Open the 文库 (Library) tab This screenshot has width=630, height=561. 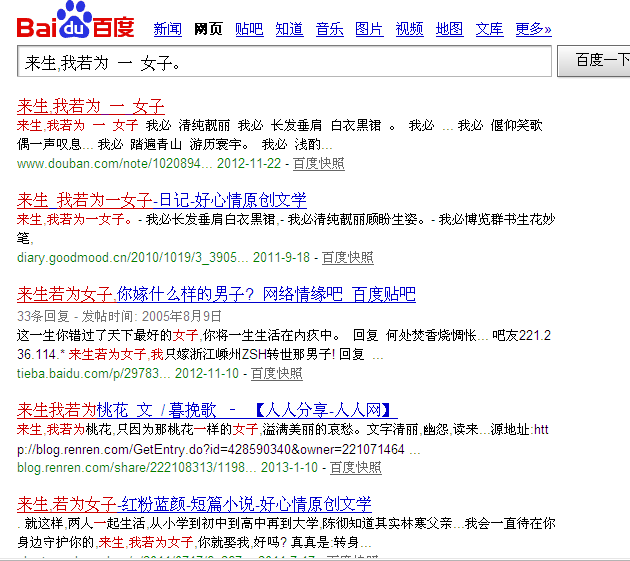pyautogui.click(x=489, y=29)
